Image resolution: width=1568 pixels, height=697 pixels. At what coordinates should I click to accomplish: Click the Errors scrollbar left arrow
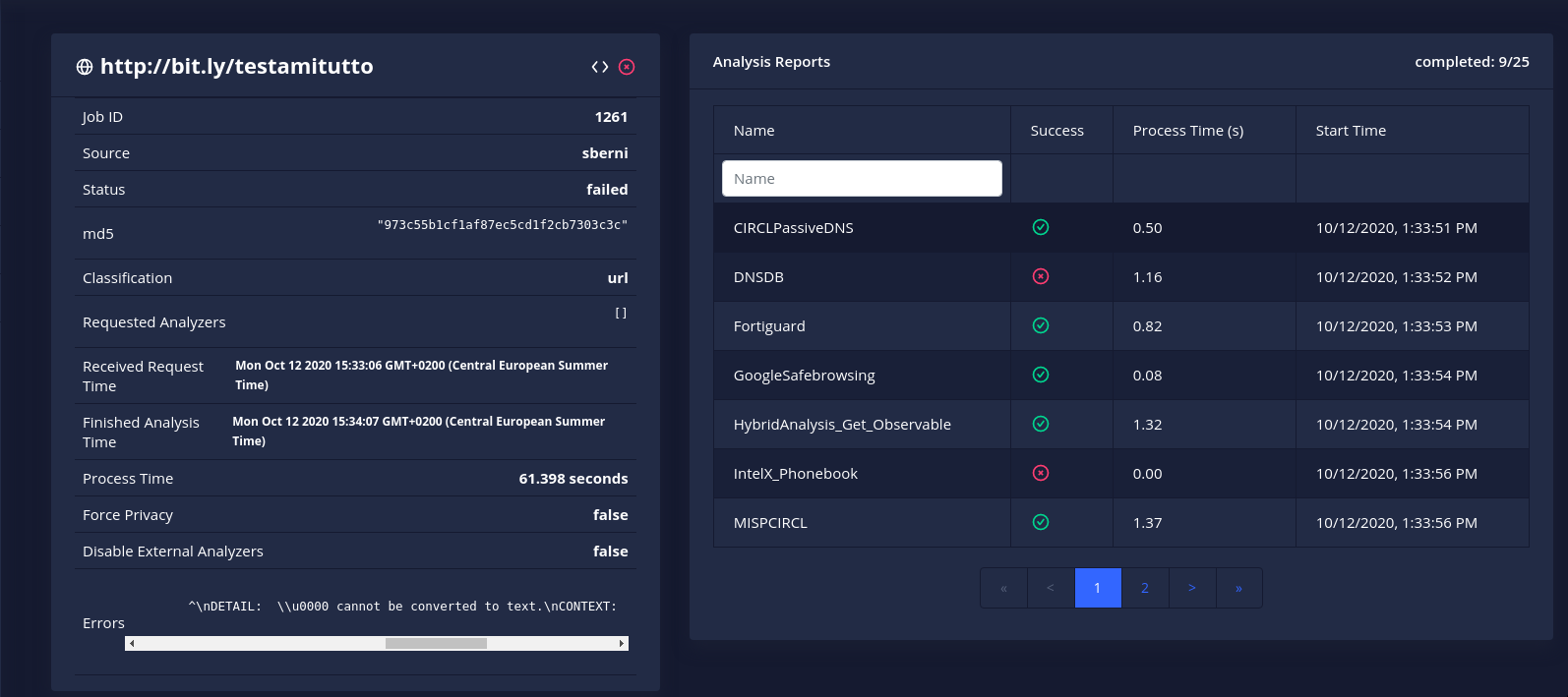point(132,644)
